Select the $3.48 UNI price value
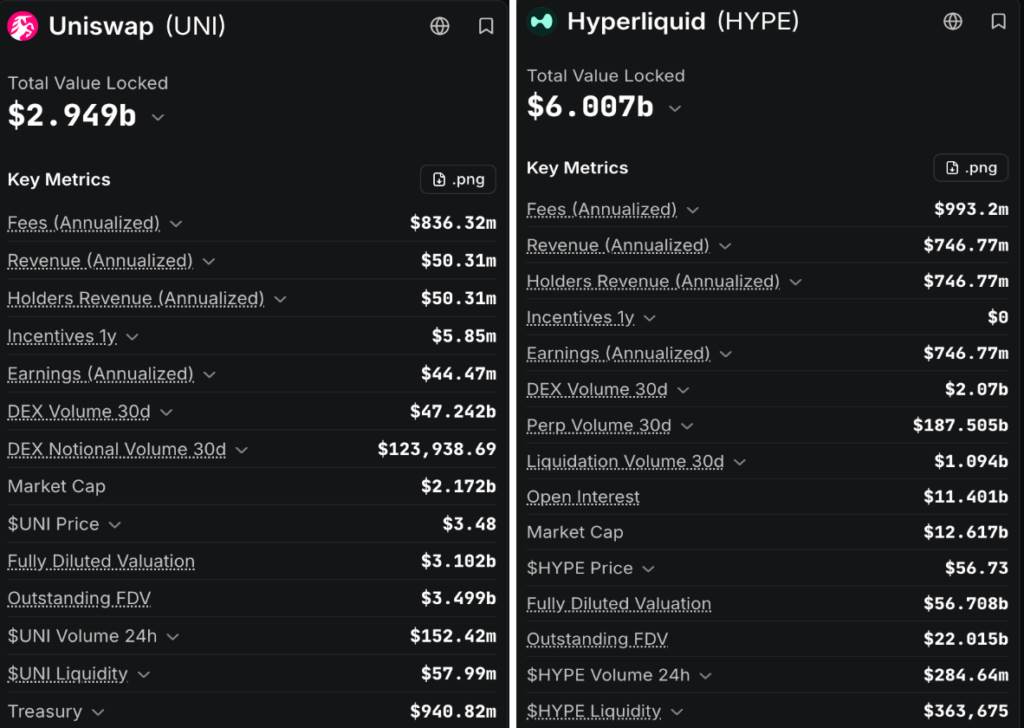Viewport: 1024px width, 728px height. tap(470, 524)
